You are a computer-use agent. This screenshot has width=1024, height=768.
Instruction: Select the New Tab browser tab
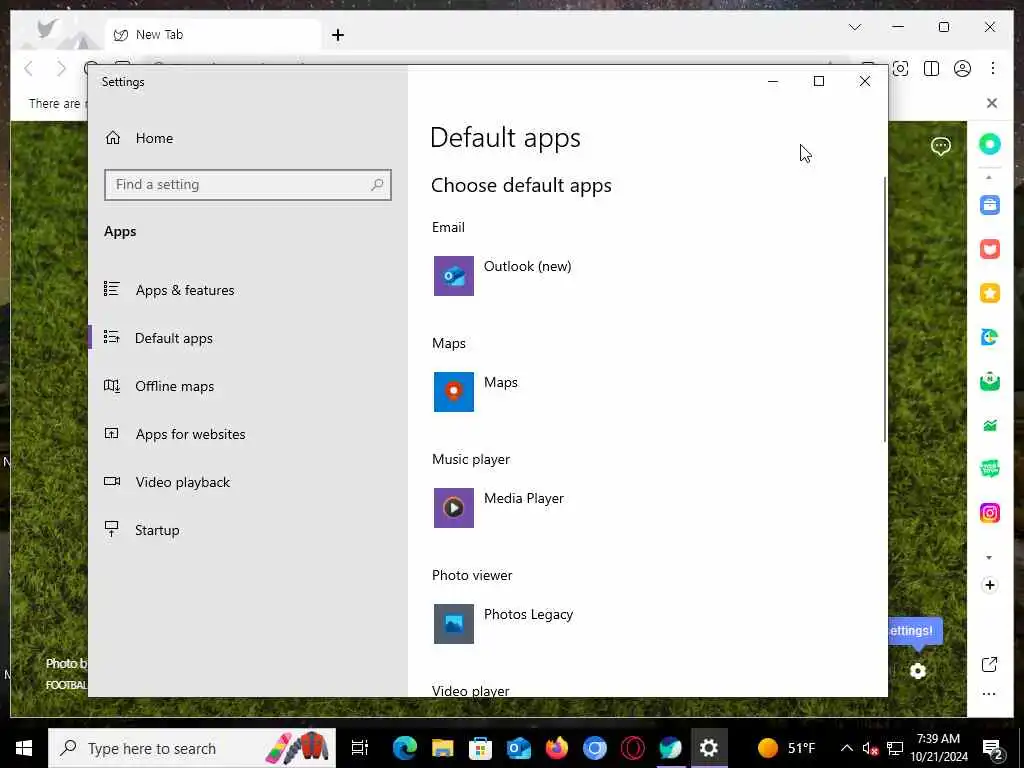[214, 35]
